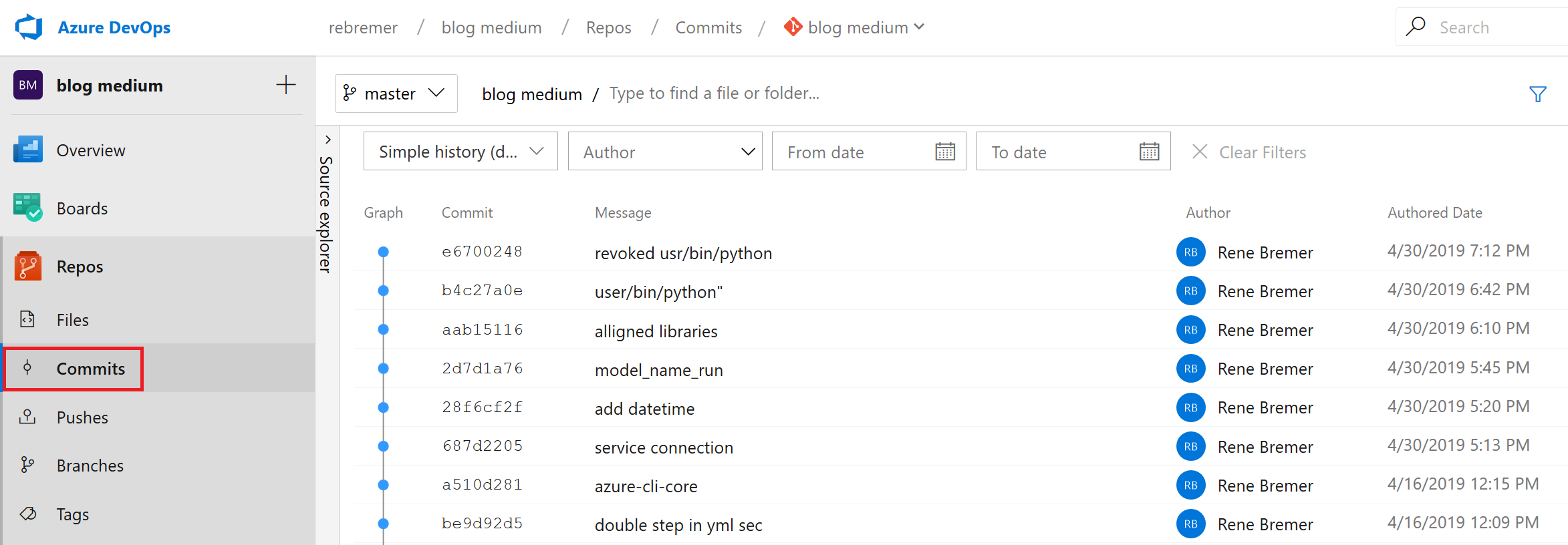Viewport: 1568px width, 545px height.
Task: Open the master branch dropdown
Action: coord(396,94)
